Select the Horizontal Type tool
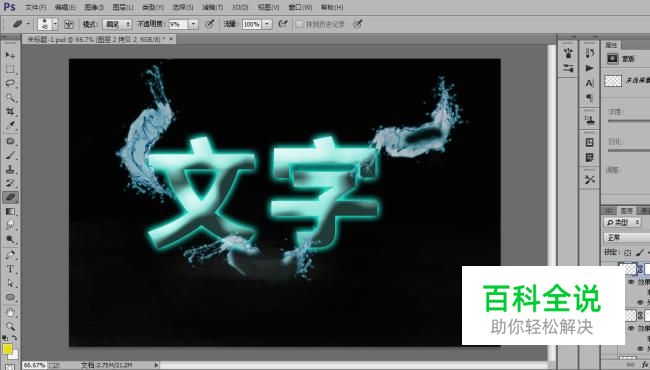This screenshot has width=650, height=370. coord(10,269)
